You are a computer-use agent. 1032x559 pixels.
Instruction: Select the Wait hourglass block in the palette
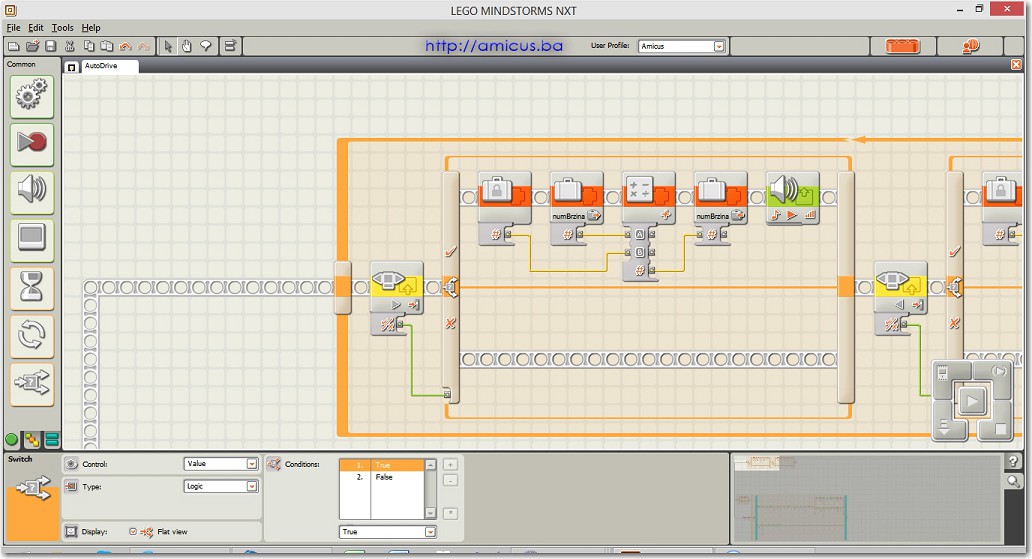pyautogui.click(x=32, y=288)
